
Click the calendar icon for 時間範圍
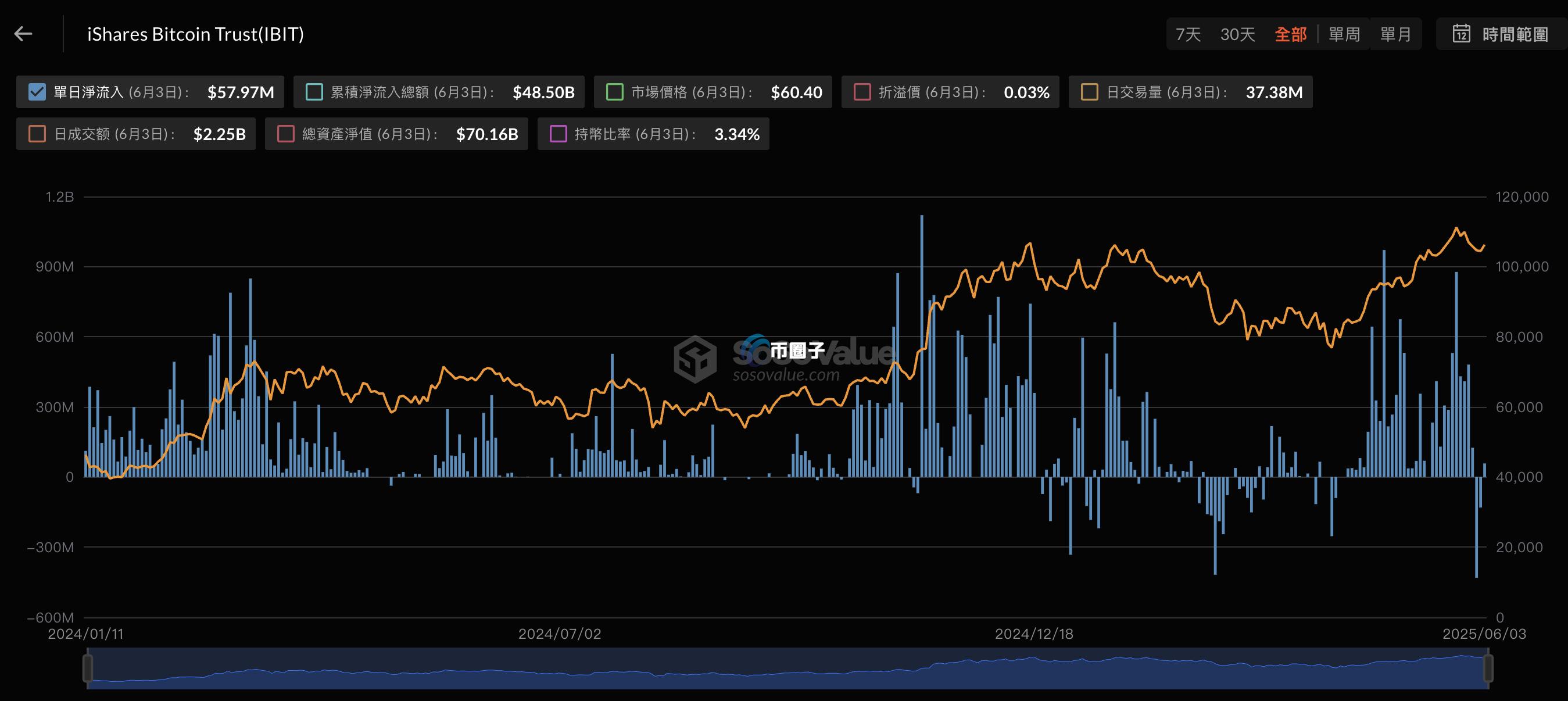pos(1462,34)
